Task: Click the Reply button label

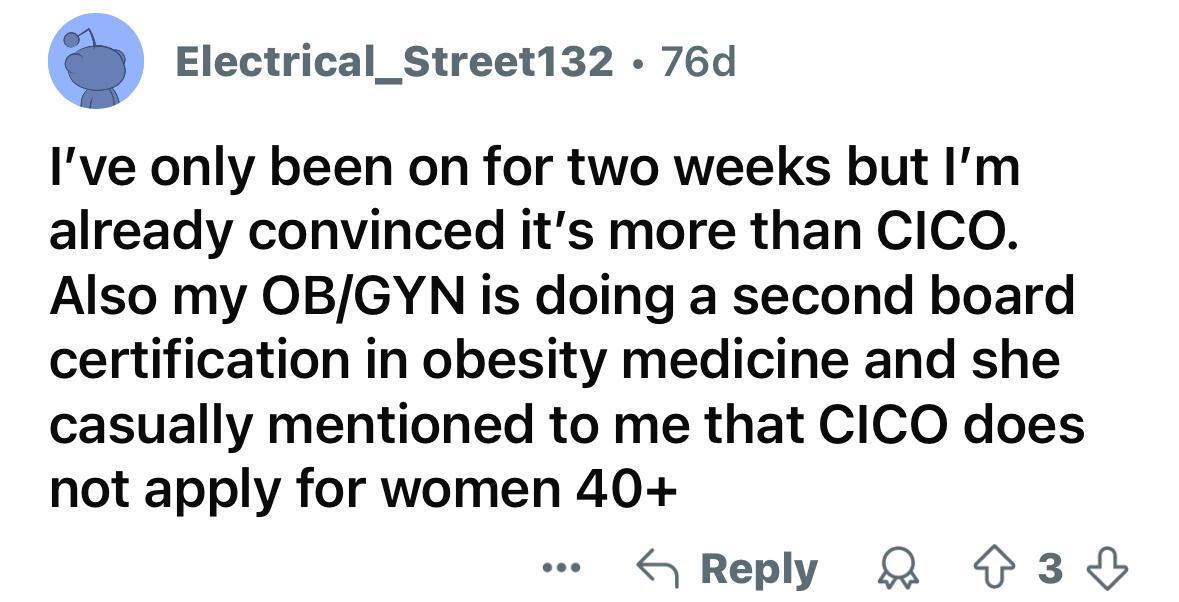Action: [759, 570]
